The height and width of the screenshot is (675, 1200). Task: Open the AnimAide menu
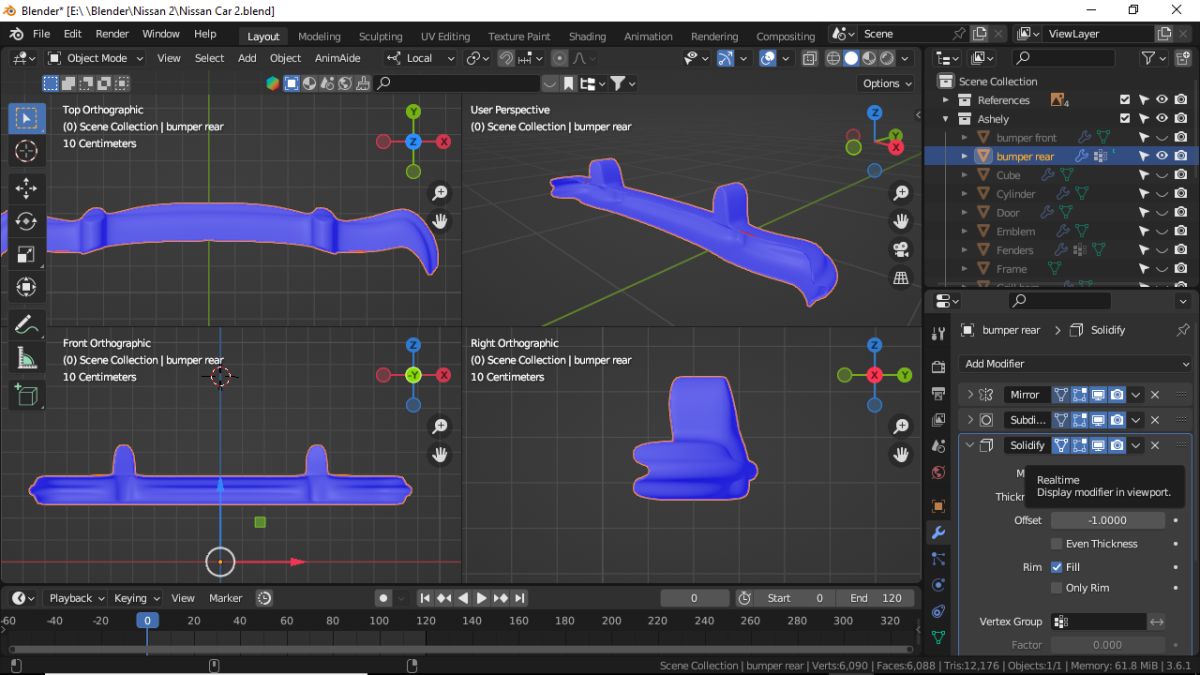click(x=338, y=58)
